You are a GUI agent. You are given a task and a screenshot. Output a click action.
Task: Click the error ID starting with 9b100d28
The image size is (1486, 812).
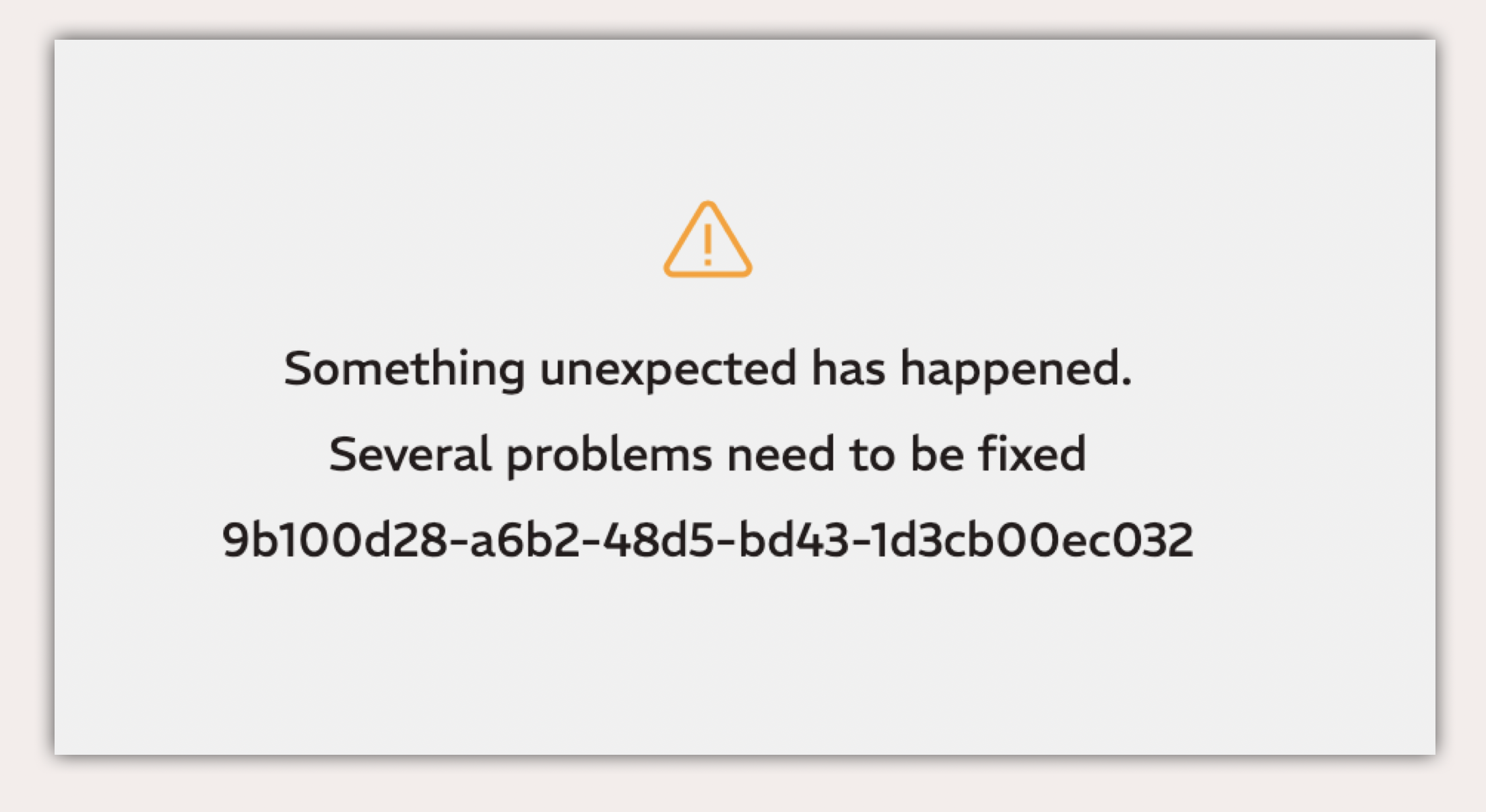click(707, 540)
